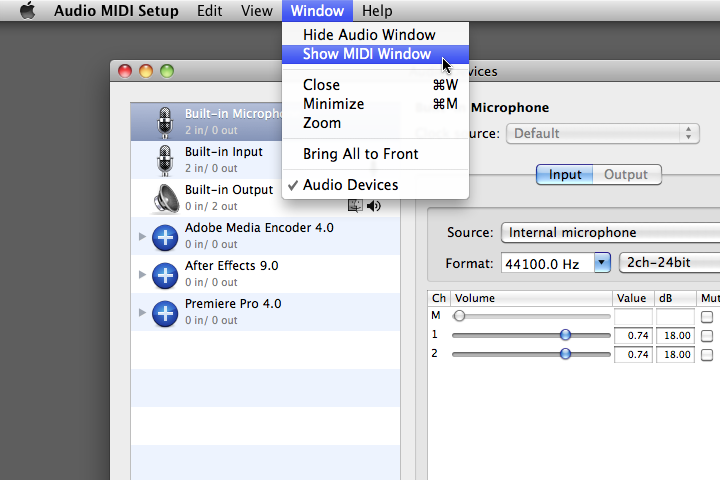
Task: Click the Built-in Output speaker icon
Action: [x=165, y=198]
